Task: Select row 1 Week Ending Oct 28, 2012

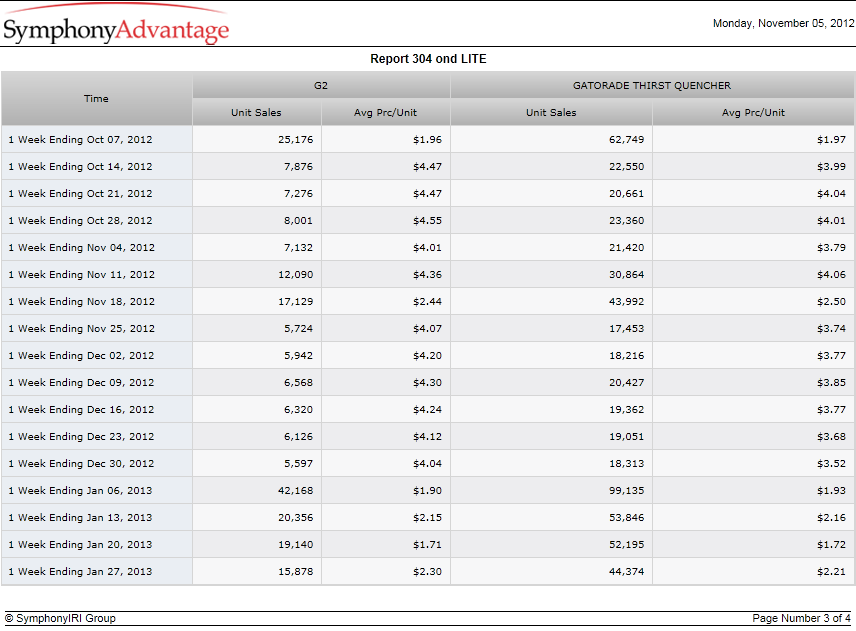Action: (x=428, y=221)
